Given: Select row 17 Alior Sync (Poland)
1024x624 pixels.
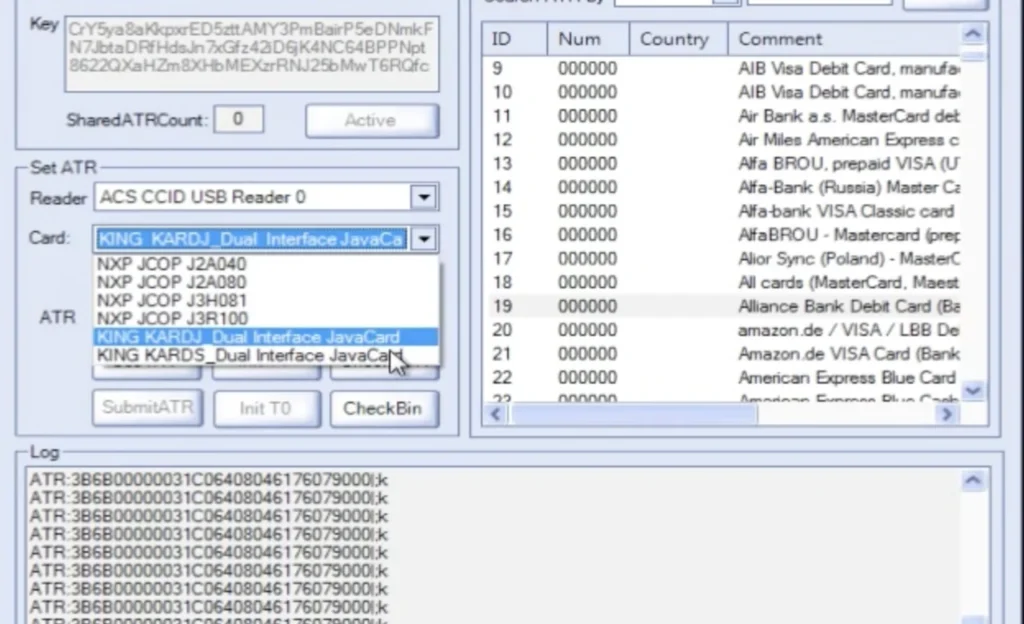Looking at the screenshot, I should tap(724, 258).
